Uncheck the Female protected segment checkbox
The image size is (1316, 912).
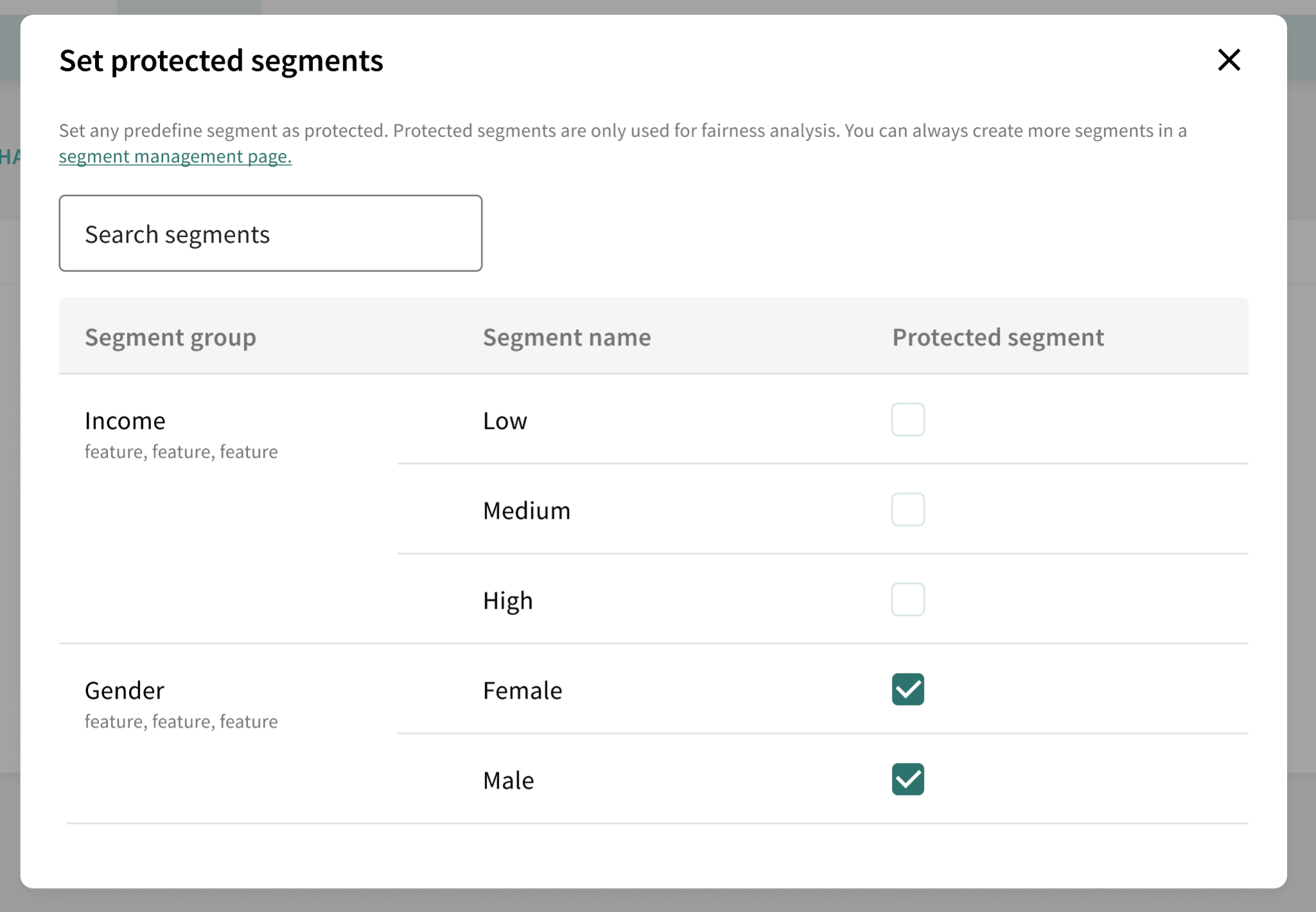[x=907, y=690]
